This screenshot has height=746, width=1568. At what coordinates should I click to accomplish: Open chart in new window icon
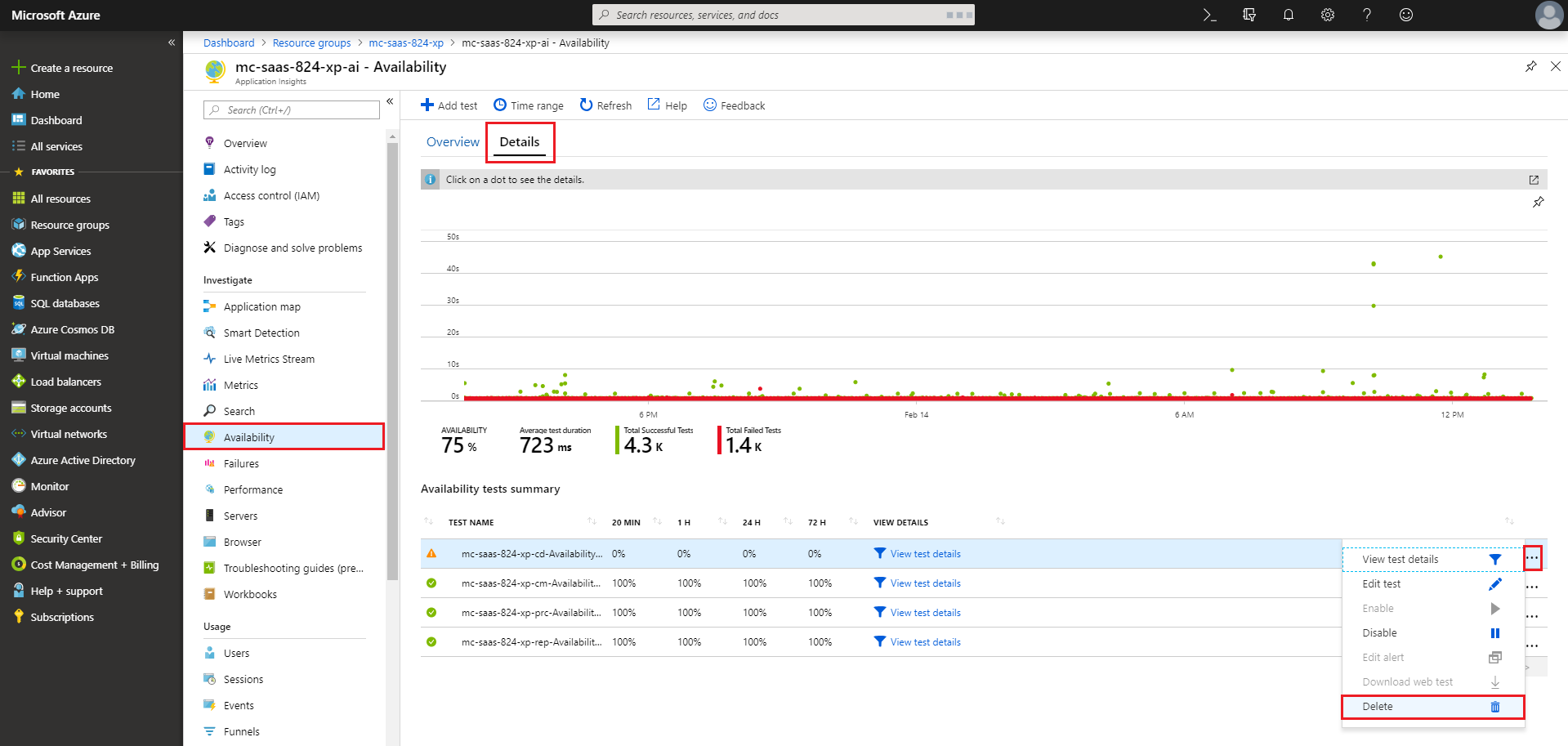pos(1533,180)
